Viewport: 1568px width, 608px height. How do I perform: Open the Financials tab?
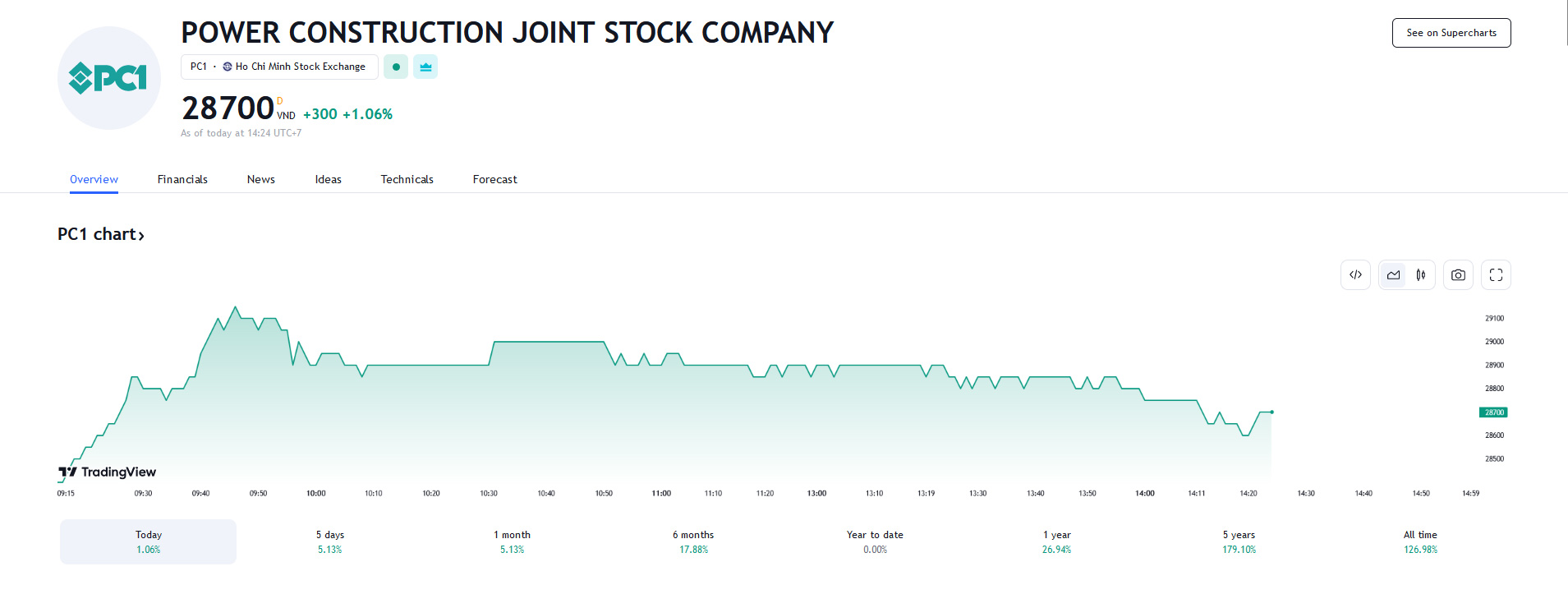coord(182,179)
